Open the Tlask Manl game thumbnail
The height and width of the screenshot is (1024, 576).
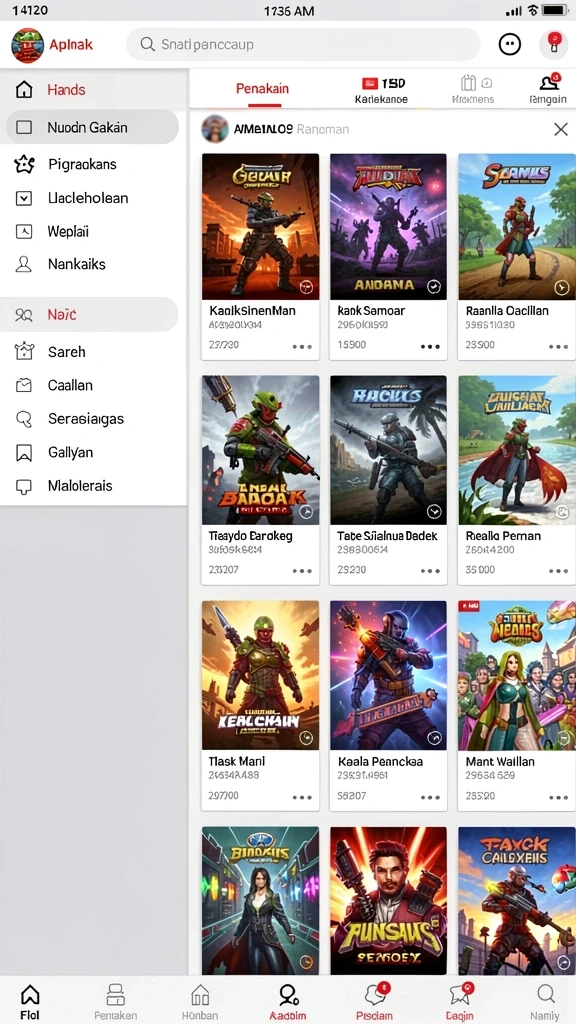tap(261, 675)
